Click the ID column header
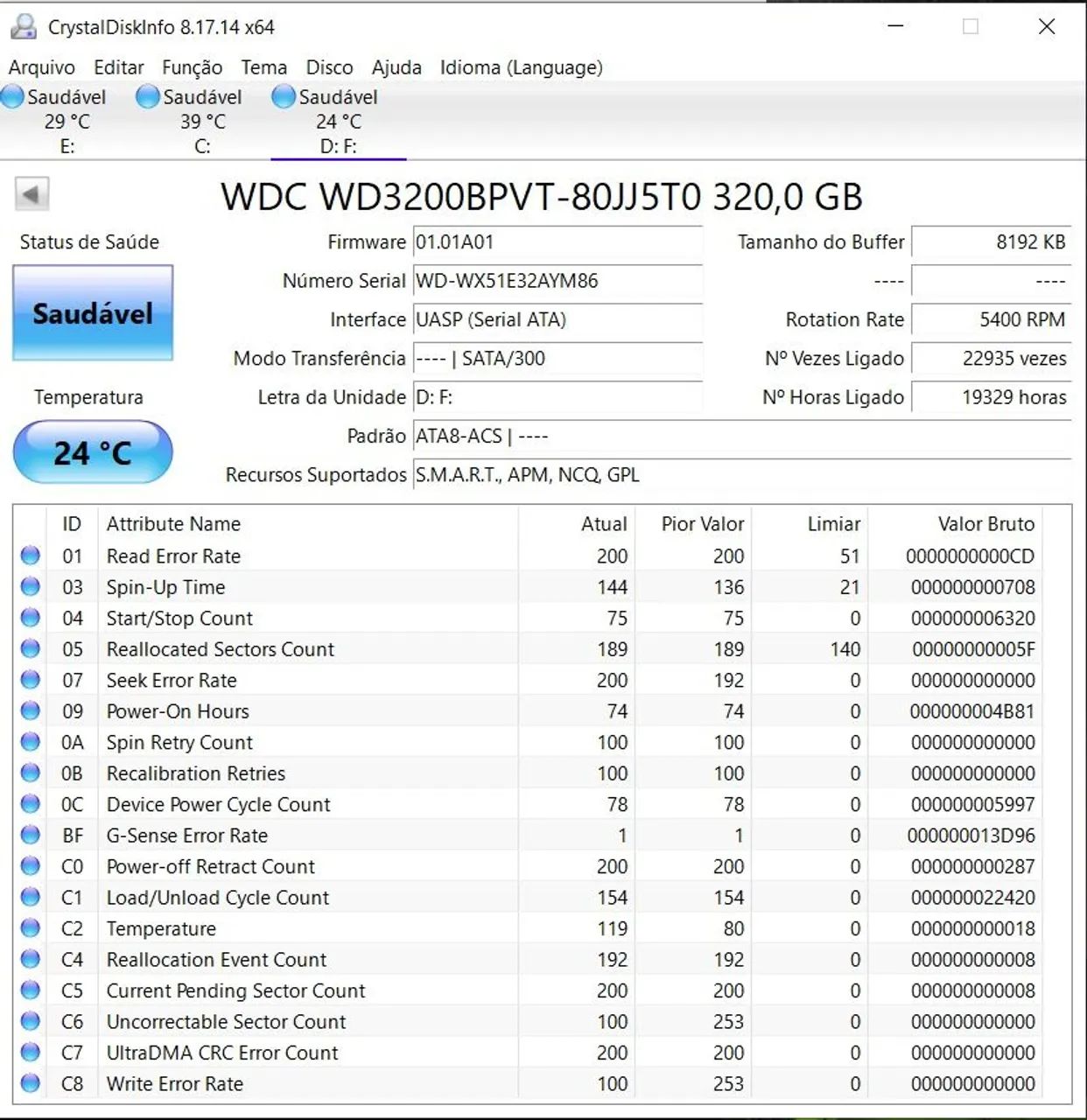The width and height of the screenshot is (1087, 1120). pyautogui.click(x=72, y=524)
